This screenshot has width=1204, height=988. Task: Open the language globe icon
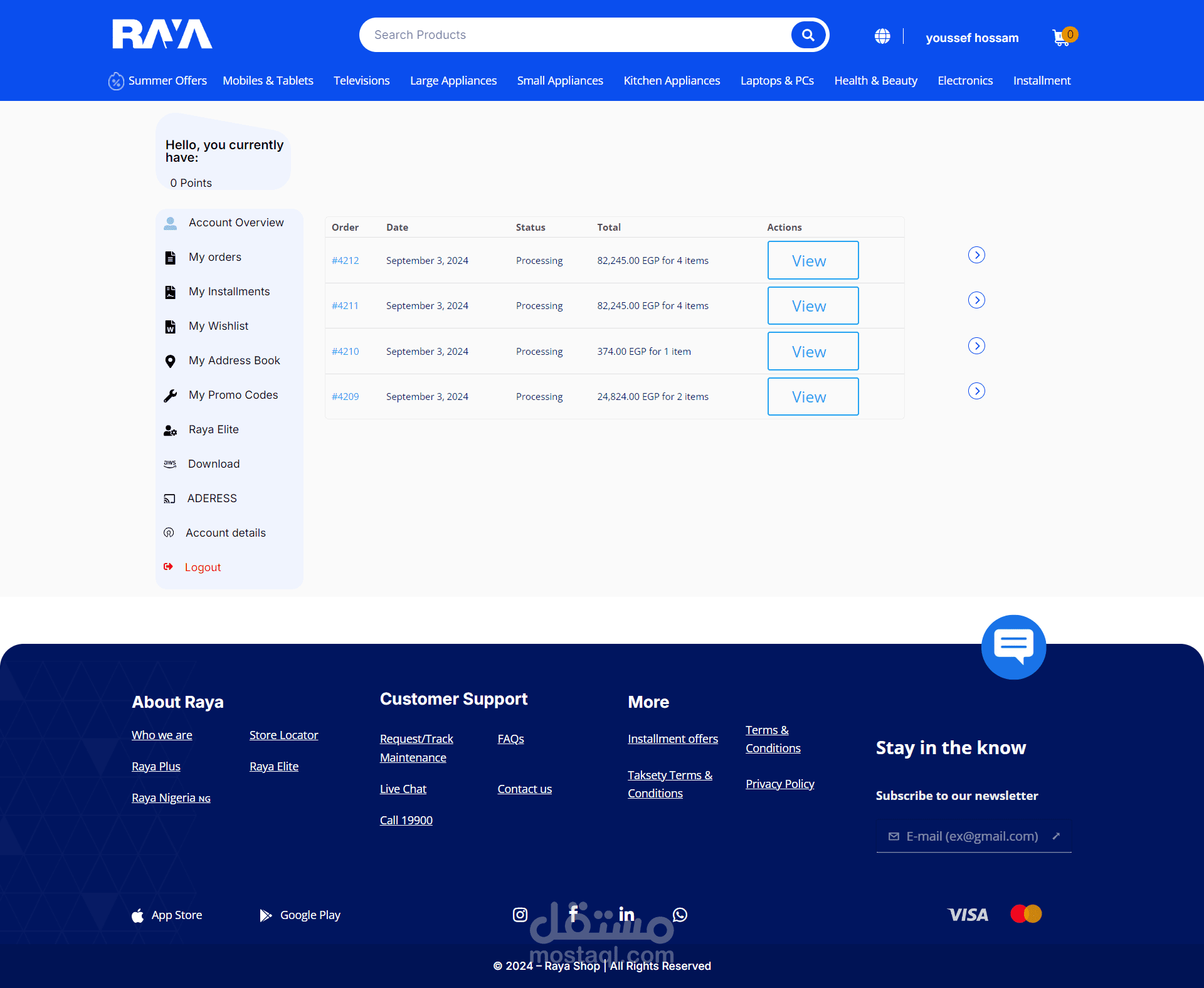[x=882, y=36]
